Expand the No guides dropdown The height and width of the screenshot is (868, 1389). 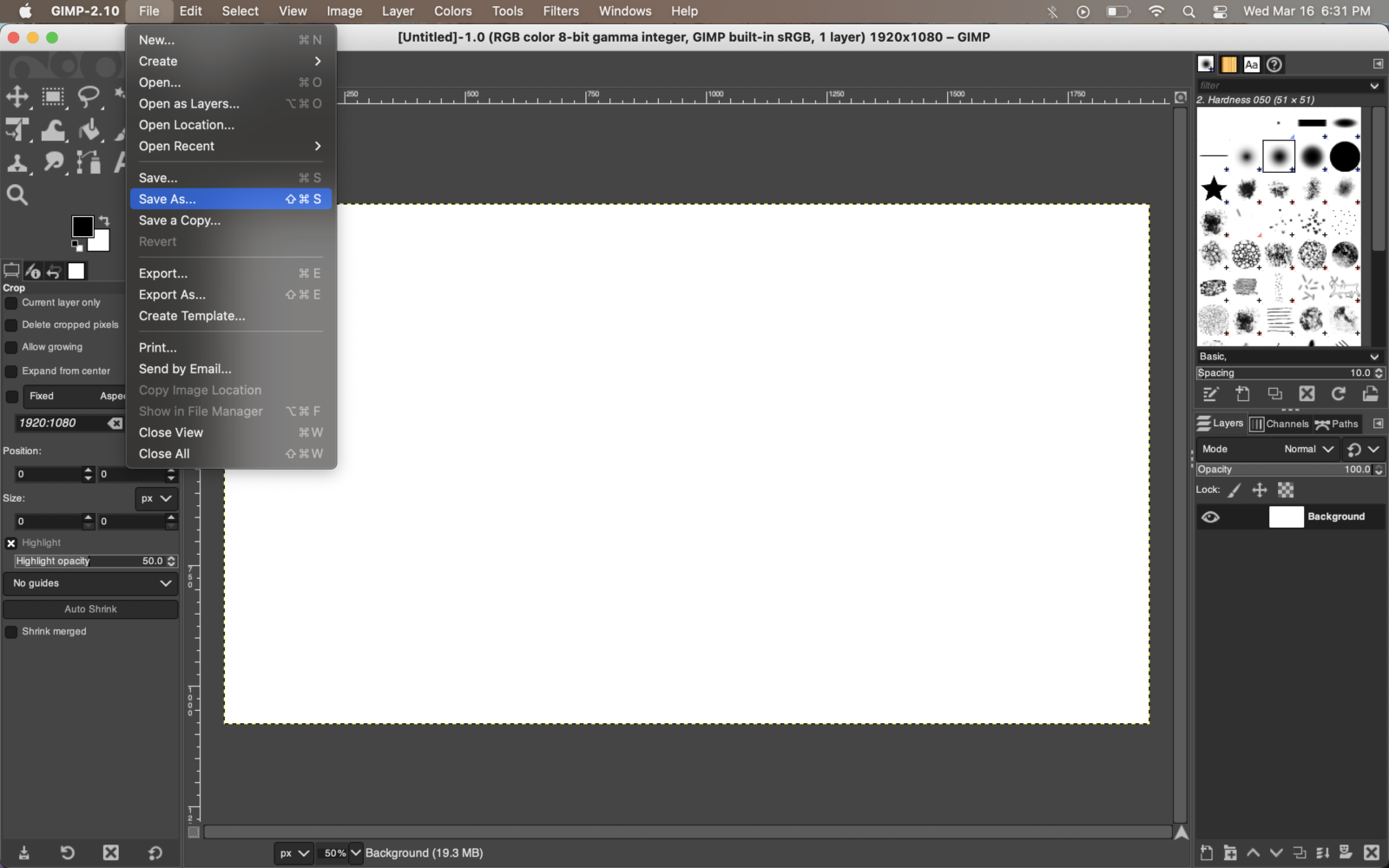90,582
